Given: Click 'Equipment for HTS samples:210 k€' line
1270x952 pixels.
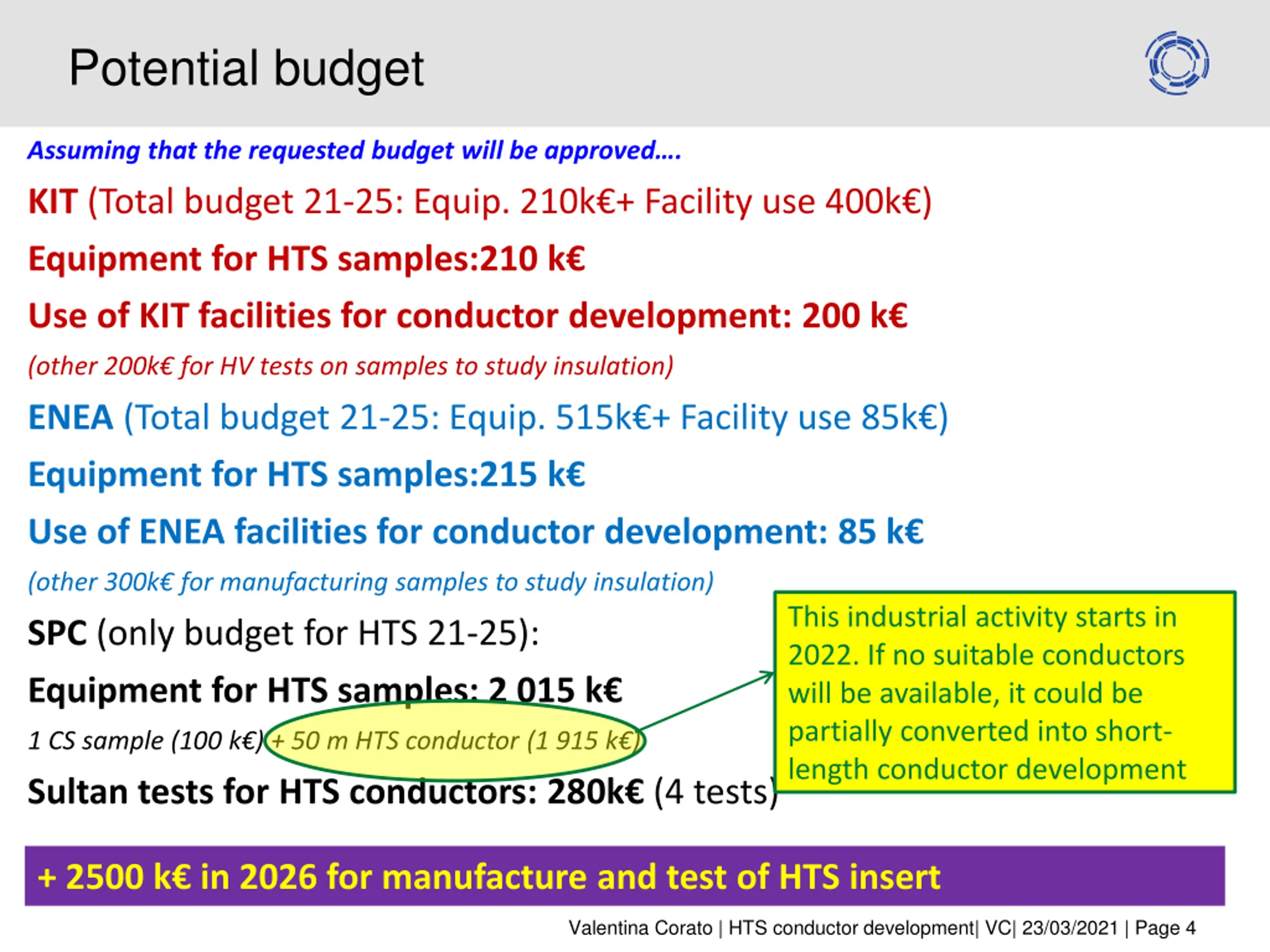Looking at the screenshot, I should (307, 259).
